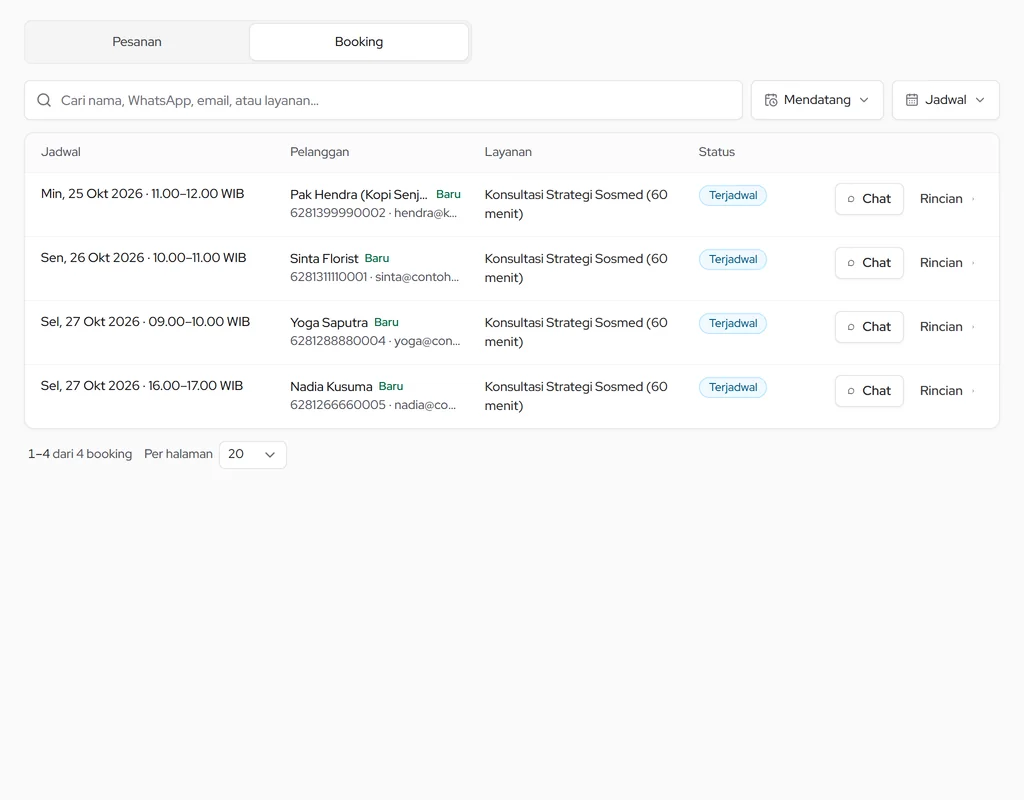Click customer name Sinta Florist
The height and width of the screenshot is (800, 1024).
324,259
